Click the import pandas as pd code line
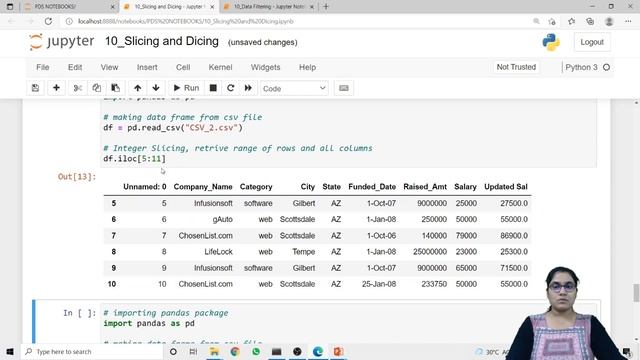Screen dimensions: 640x360 point(149,323)
